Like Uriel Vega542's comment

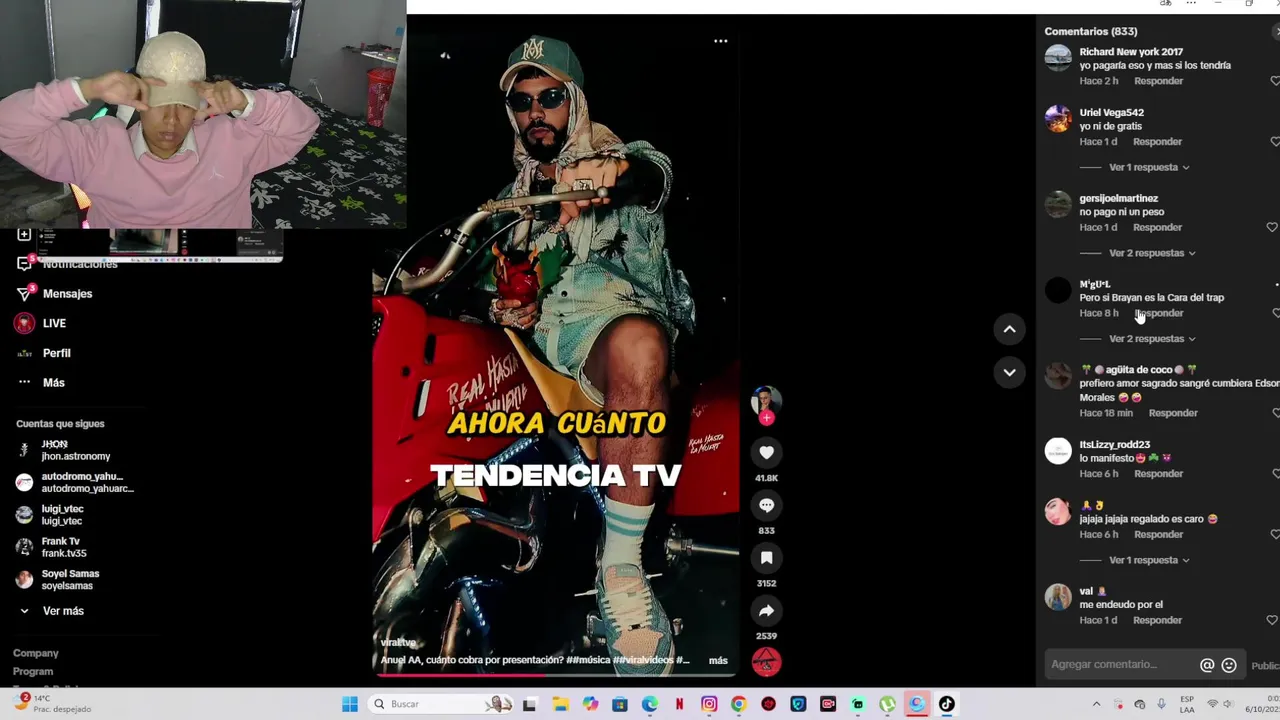(1274, 141)
